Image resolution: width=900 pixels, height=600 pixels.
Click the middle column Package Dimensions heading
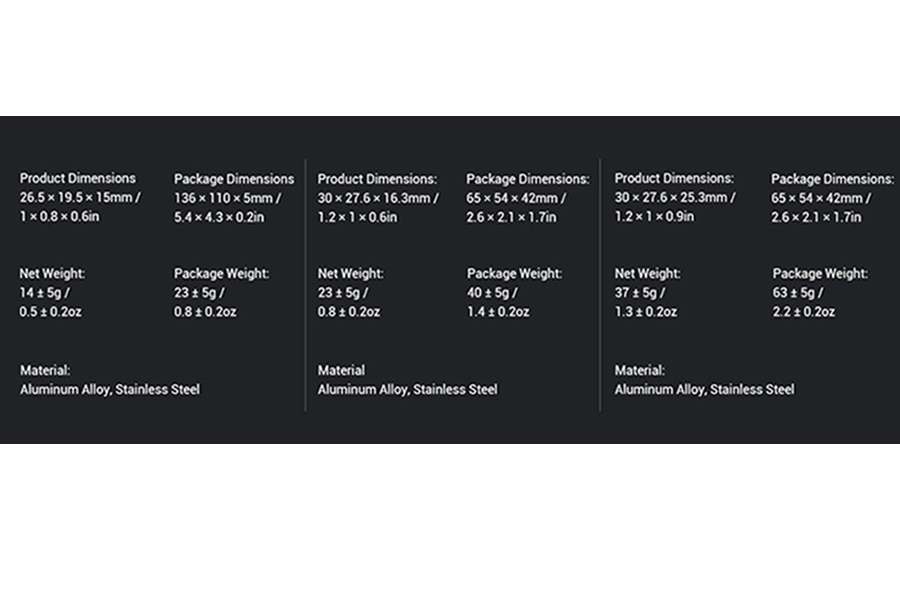pos(527,179)
